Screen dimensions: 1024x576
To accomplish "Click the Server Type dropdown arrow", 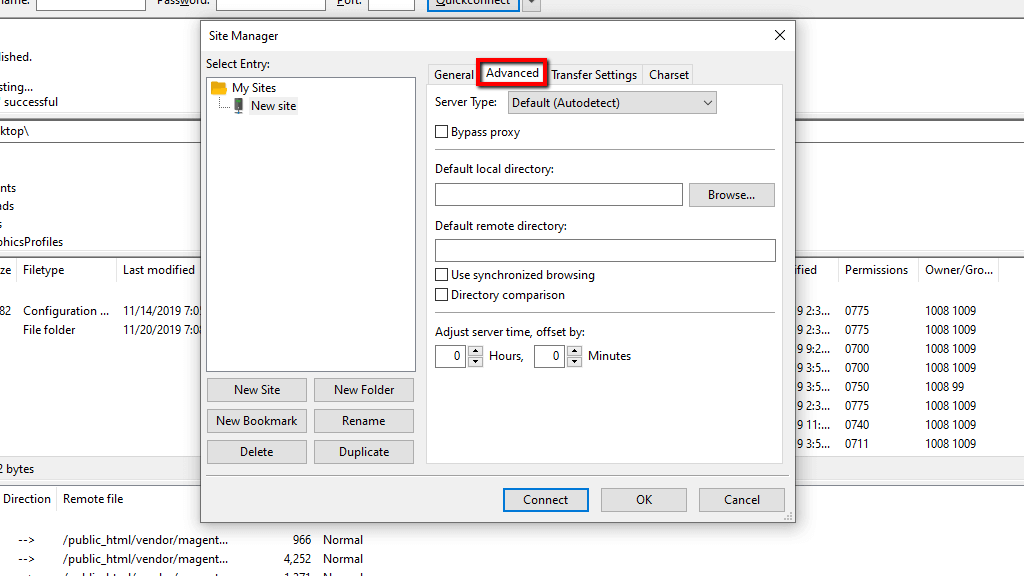I will (707, 102).
